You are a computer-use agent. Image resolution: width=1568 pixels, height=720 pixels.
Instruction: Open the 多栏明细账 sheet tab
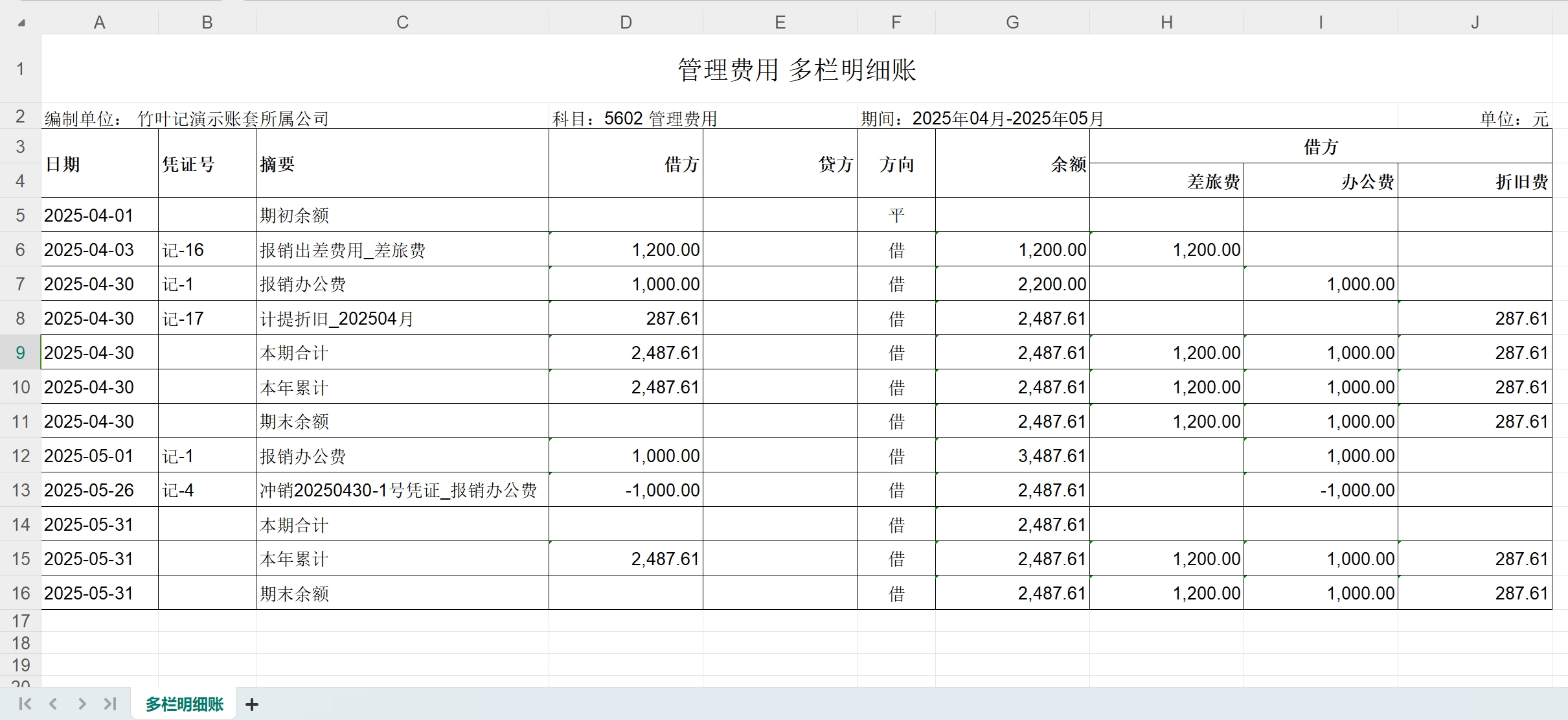(184, 704)
